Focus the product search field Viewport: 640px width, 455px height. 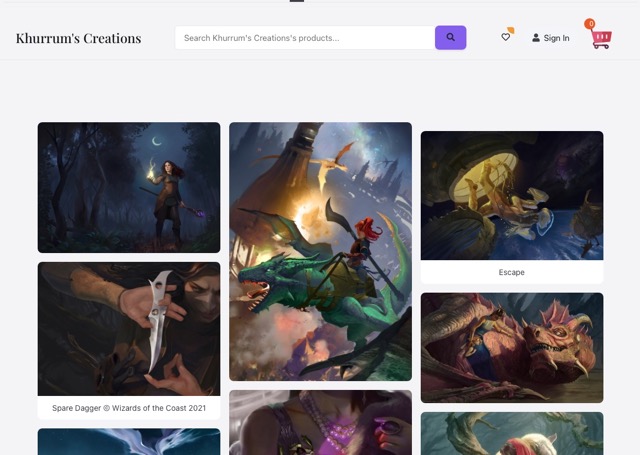coord(305,38)
